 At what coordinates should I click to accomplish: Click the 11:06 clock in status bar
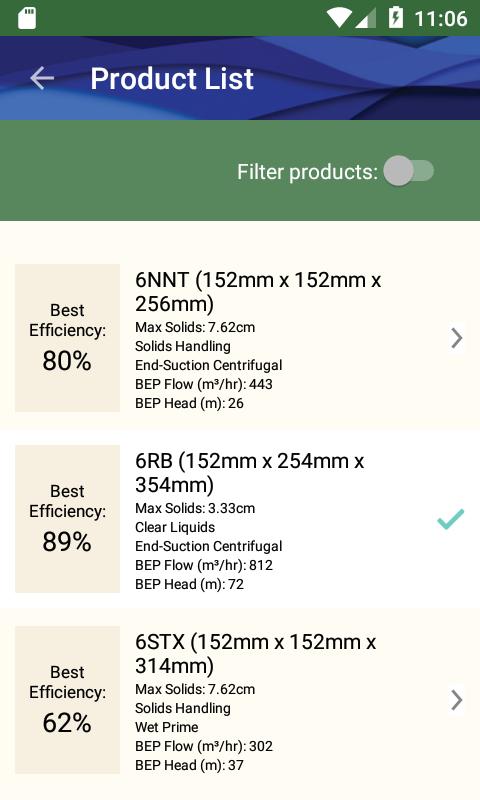click(441, 19)
